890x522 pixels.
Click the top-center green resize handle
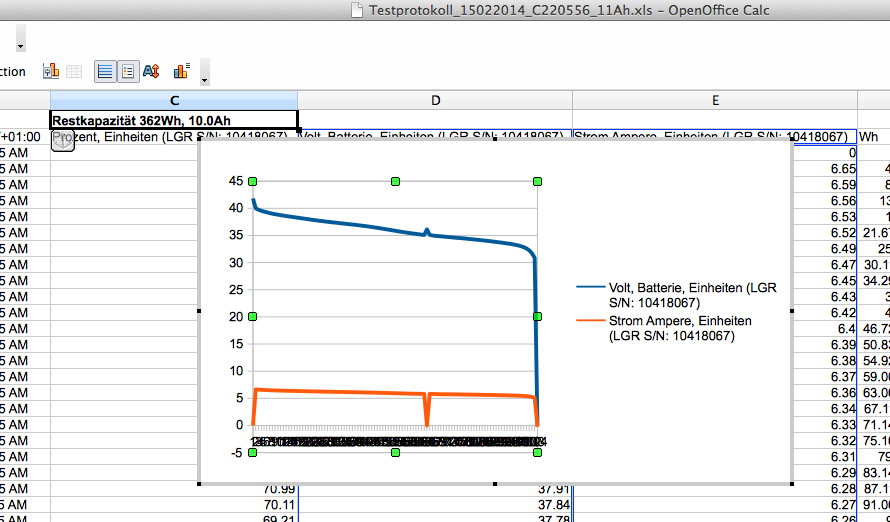tap(396, 181)
